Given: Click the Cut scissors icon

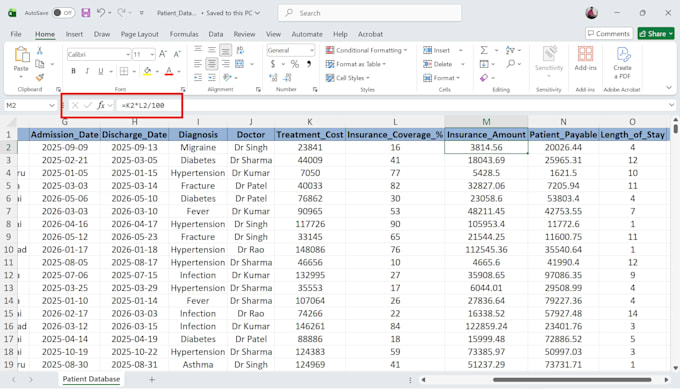Looking at the screenshot, I should click(39, 51).
